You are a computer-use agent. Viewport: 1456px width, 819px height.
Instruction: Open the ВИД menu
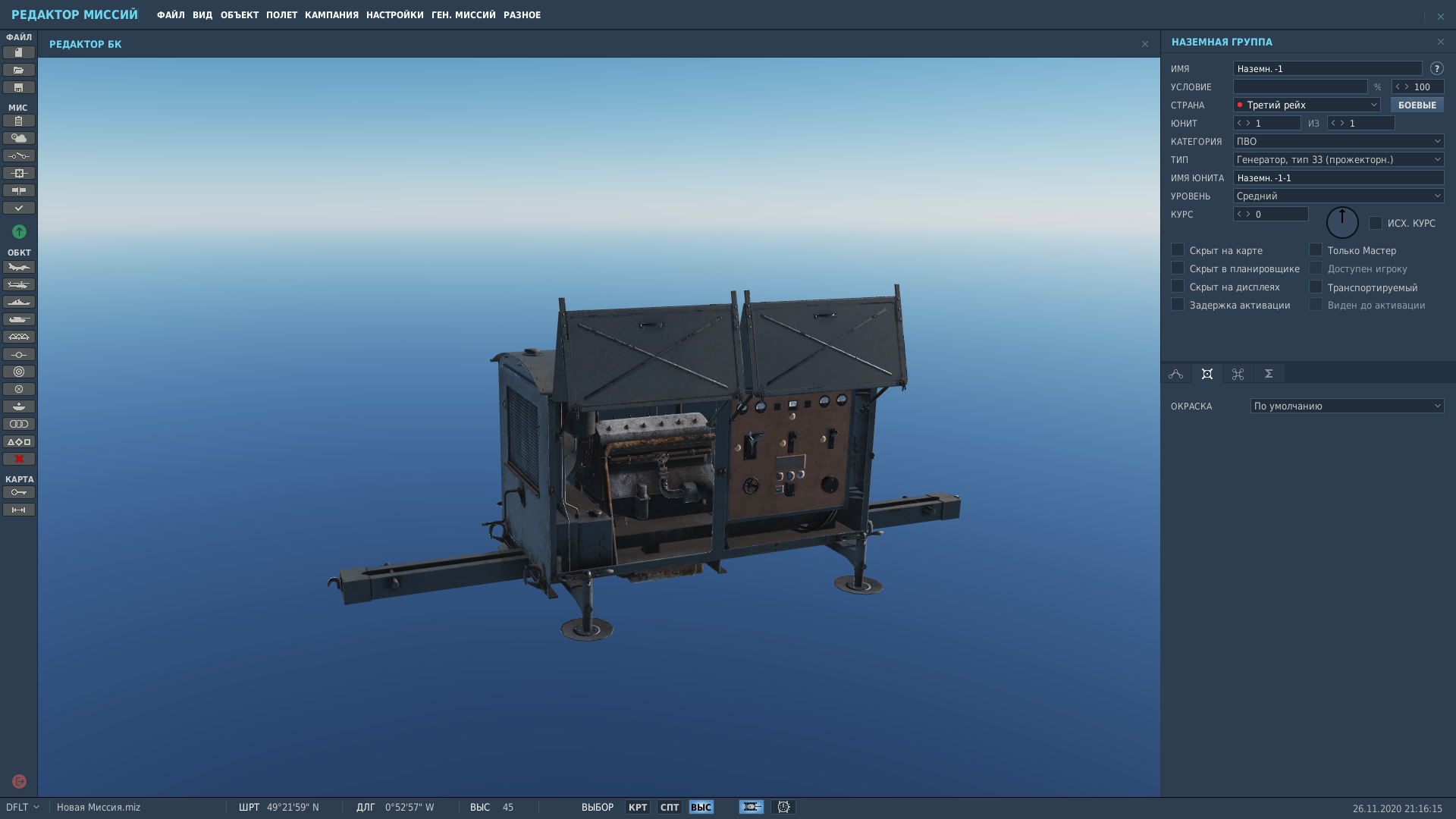click(x=202, y=15)
